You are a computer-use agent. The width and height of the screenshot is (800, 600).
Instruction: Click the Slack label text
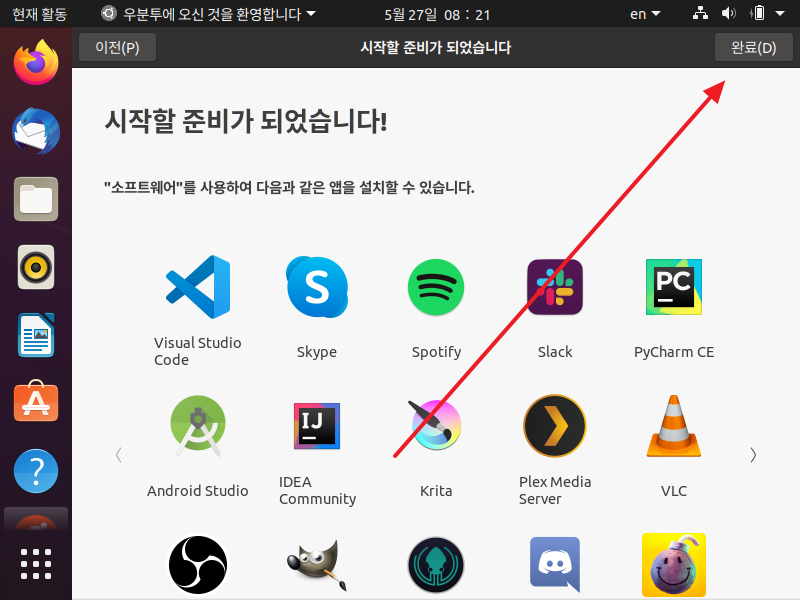point(555,352)
